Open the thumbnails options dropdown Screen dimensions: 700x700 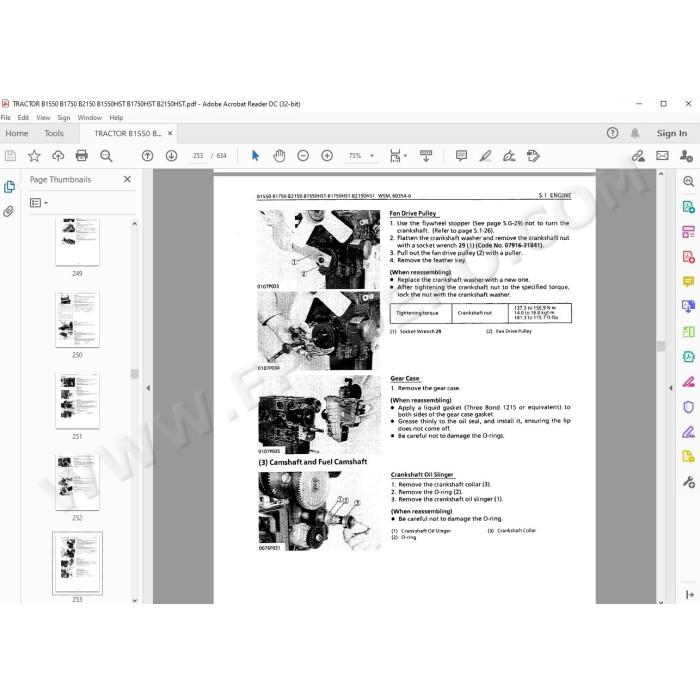(38, 203)
